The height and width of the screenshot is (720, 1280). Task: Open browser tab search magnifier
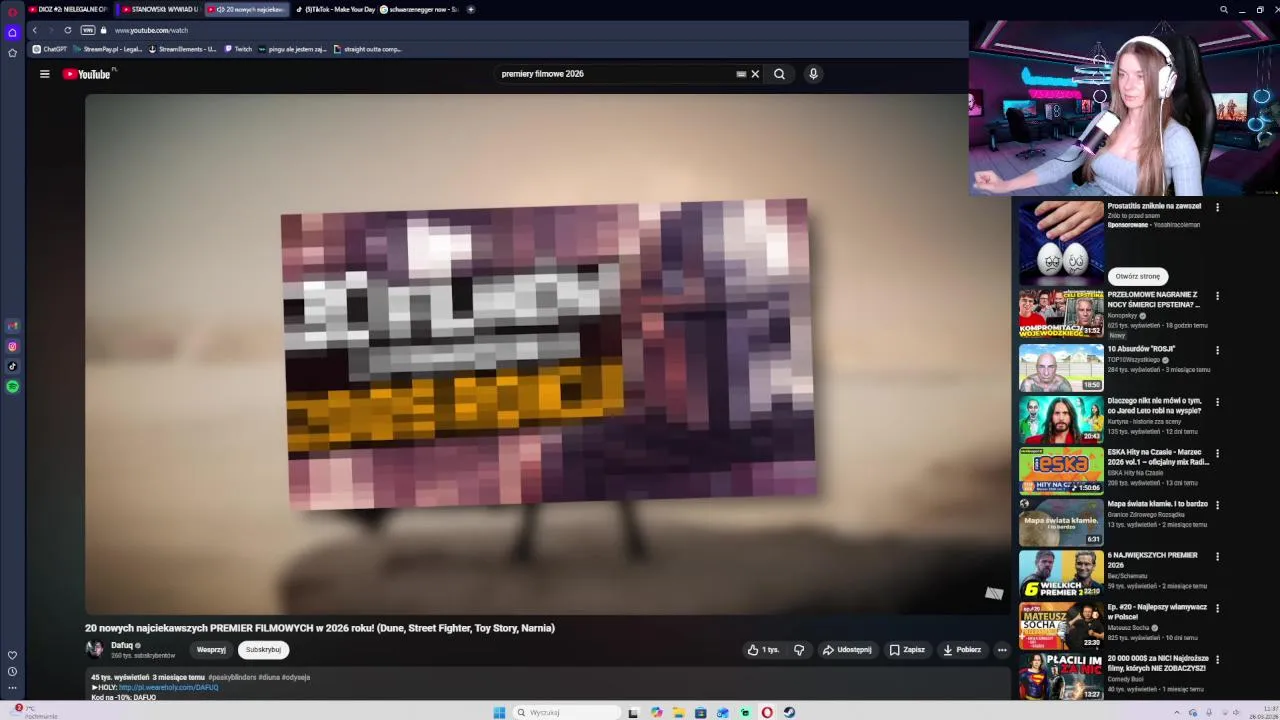coord(1224,9)
